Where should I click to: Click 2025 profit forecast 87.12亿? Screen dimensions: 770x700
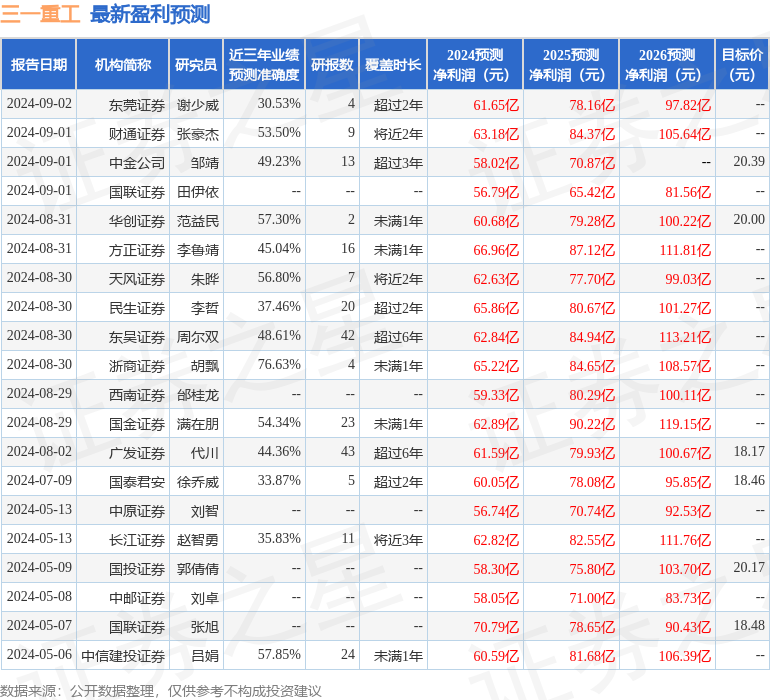(x=592, y=250)
